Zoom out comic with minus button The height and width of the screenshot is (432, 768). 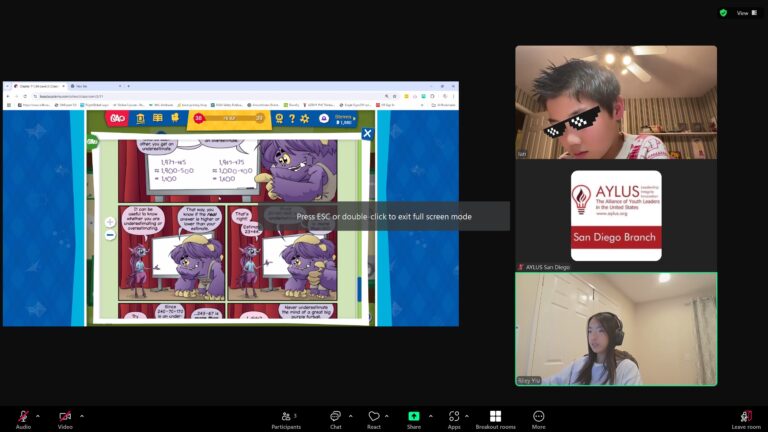pos(110,235)
